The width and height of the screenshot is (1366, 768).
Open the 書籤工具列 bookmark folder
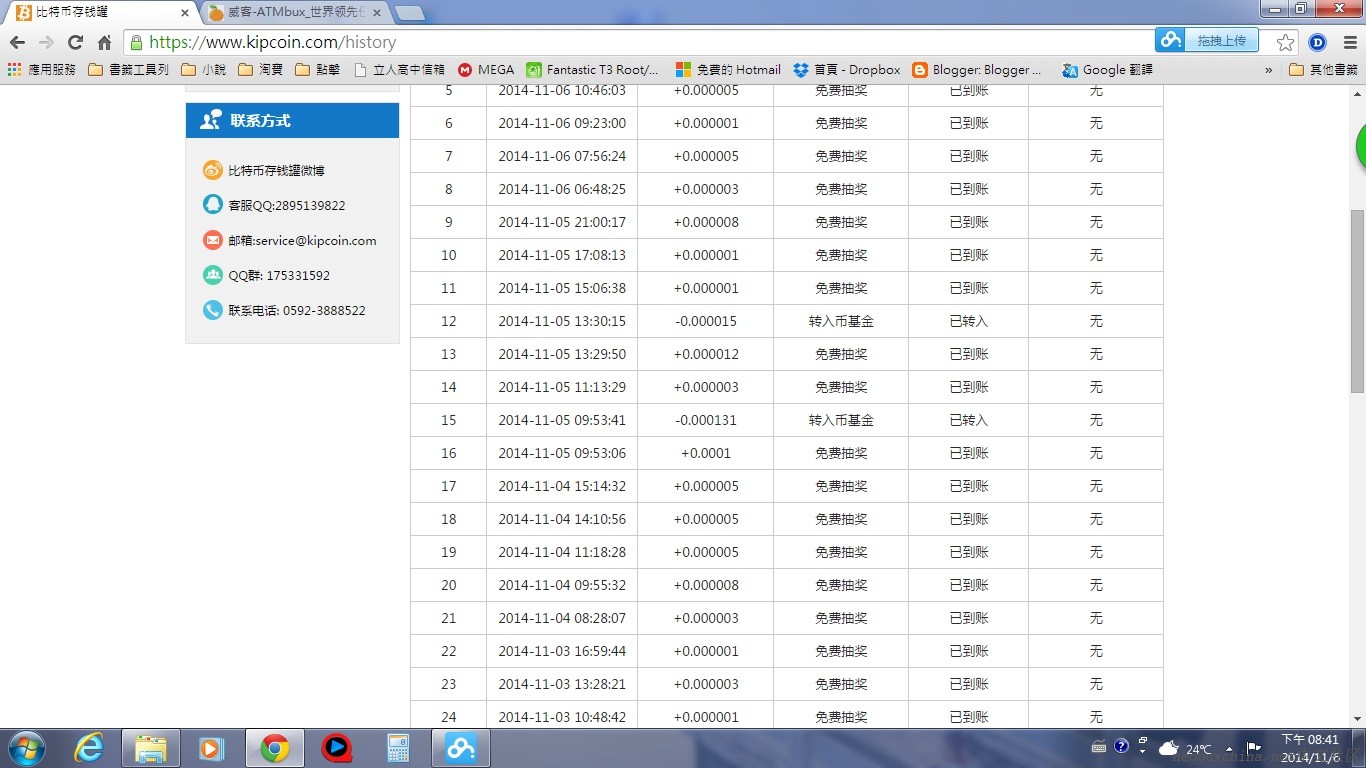click(128, 70)
